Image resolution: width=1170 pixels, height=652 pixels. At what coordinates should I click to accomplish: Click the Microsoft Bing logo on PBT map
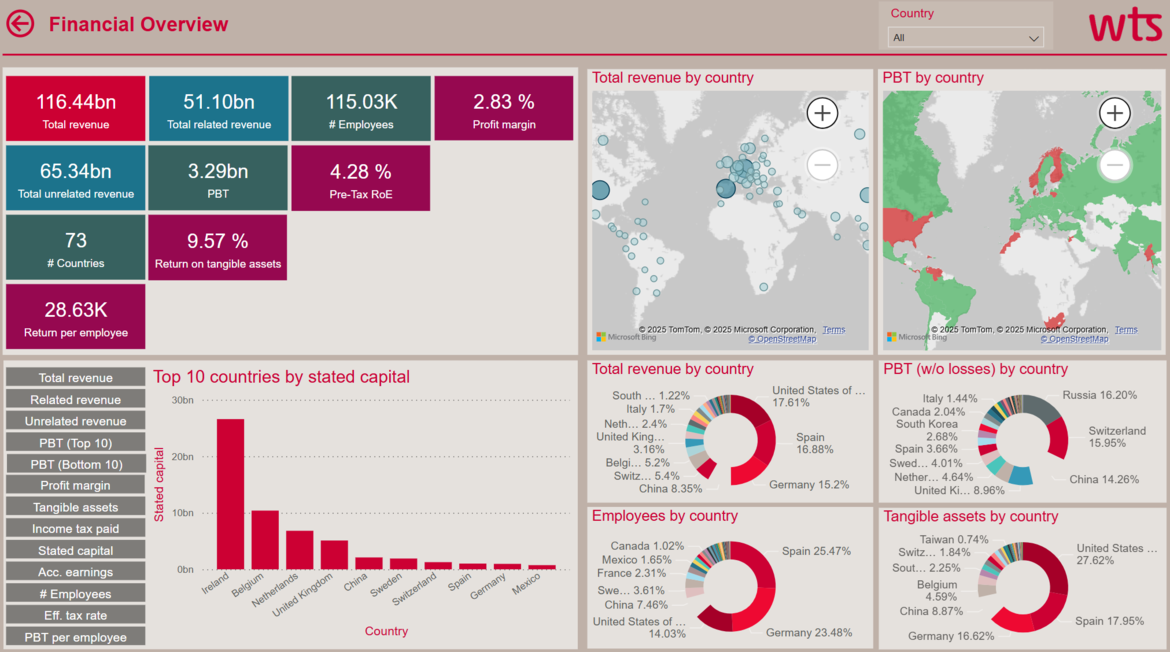(x=917, y=337)
